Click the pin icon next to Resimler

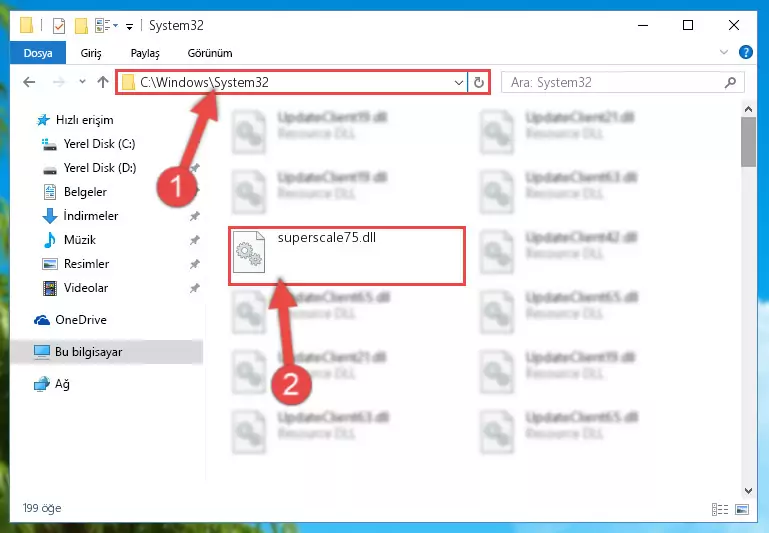[195, 264]
